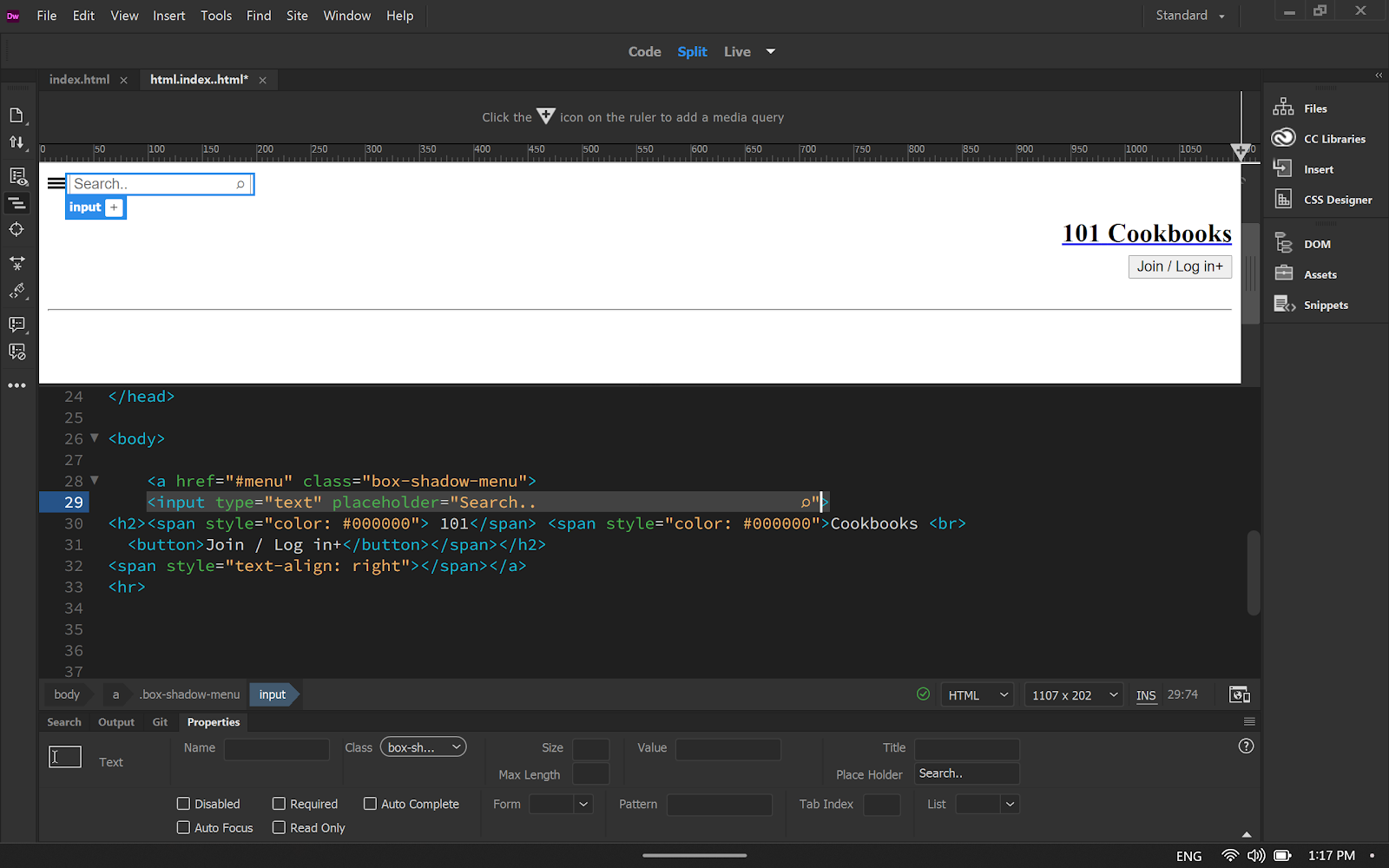Open the DOM panel icon
1389x868 pixels.
point(1283,243)
